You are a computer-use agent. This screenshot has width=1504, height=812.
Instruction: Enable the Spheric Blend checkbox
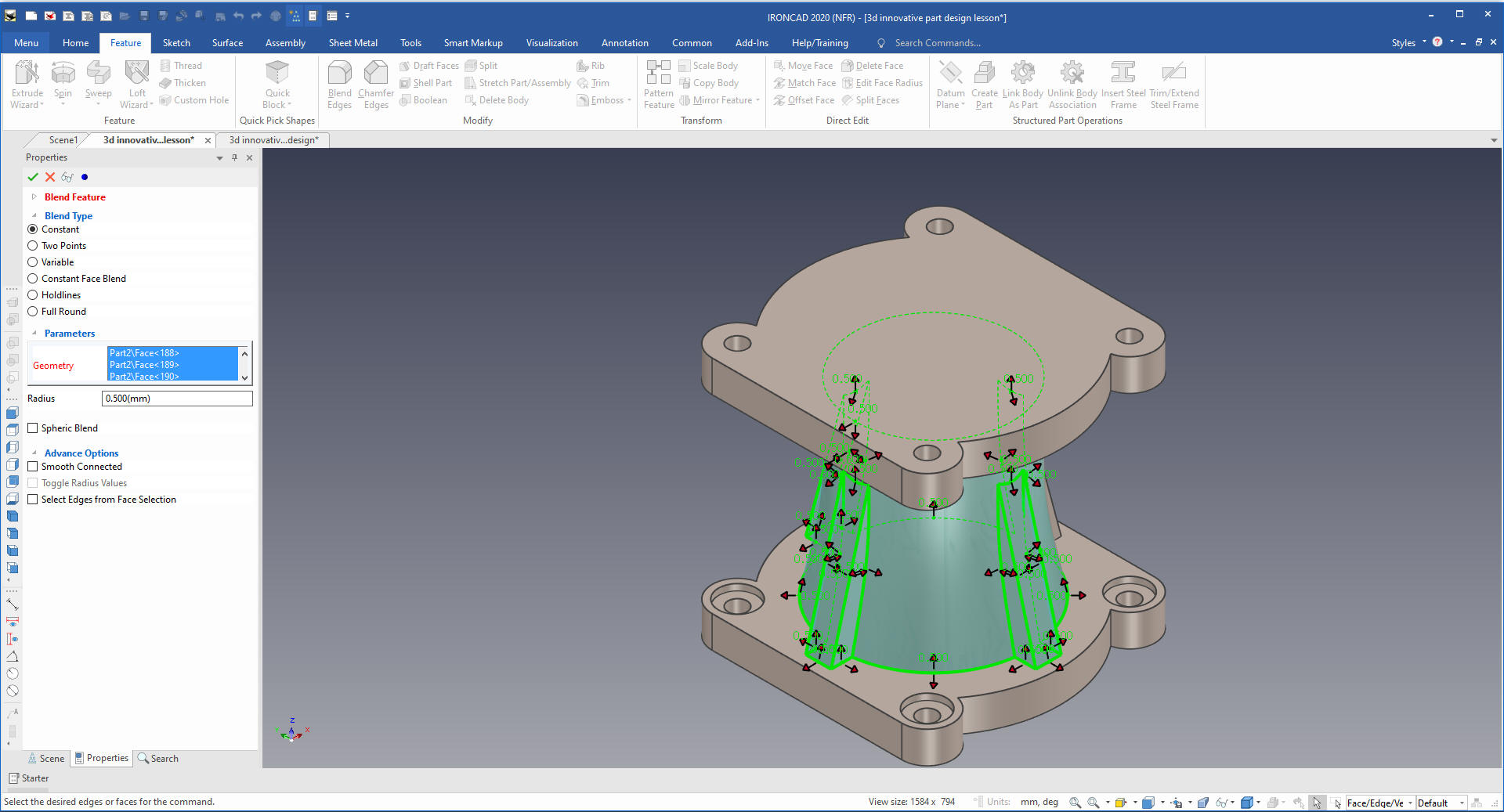[x=33, y=428]
